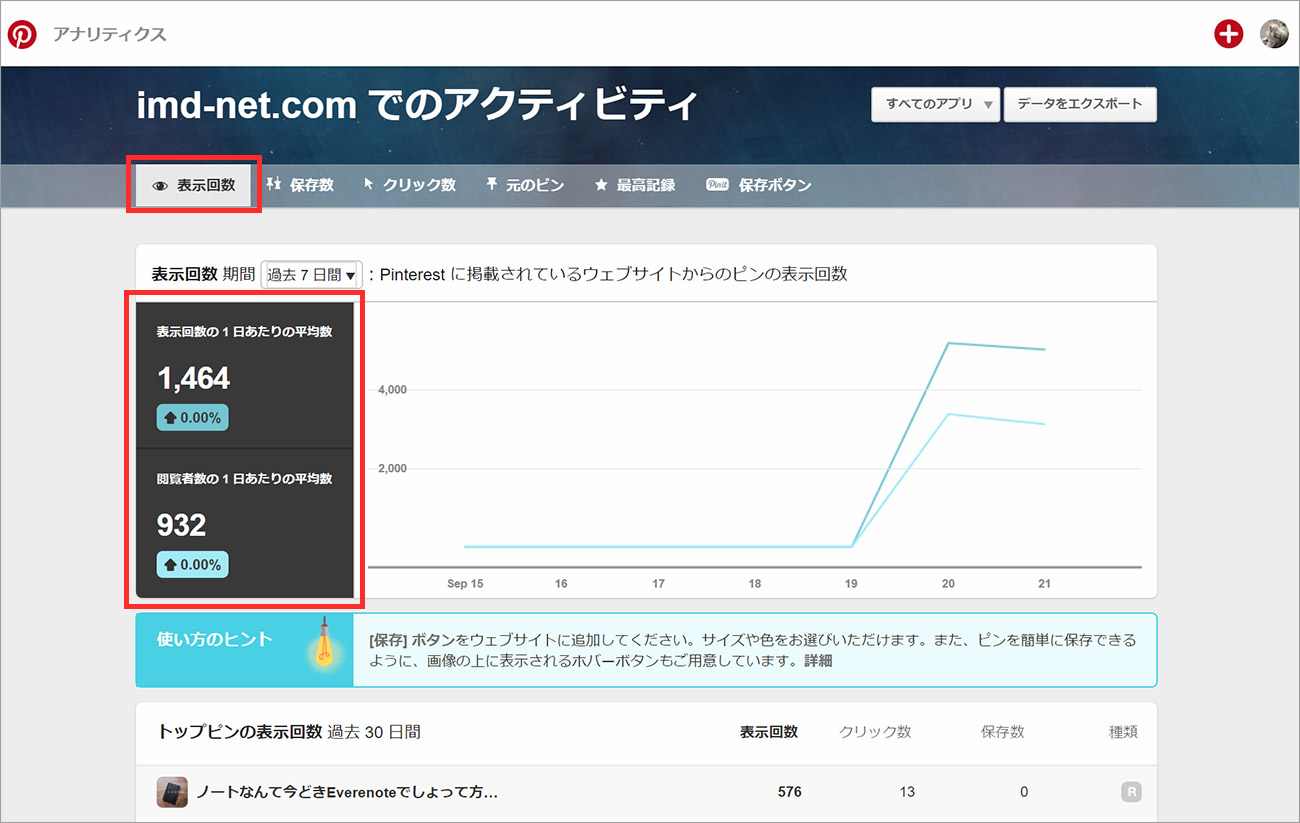Select the 932 average viewers card
The width and height of the screenshot is (1300, 823).
(245, 523)
